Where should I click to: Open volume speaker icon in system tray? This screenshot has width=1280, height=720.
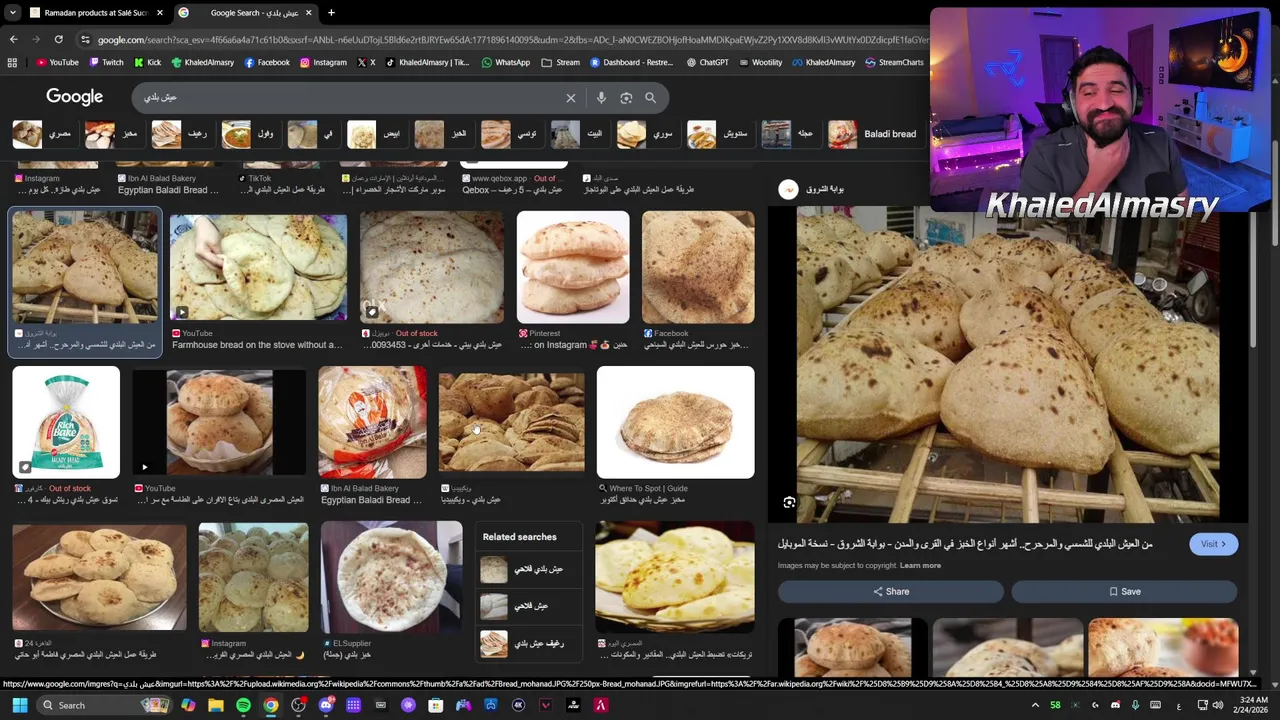1217,705
